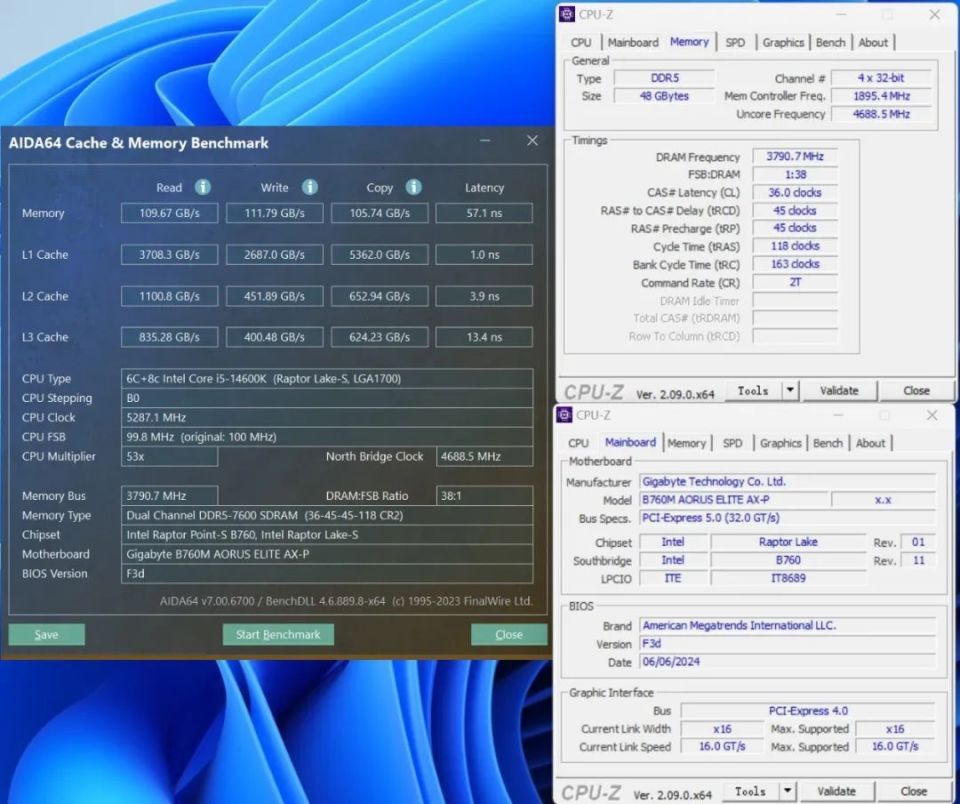The height and width of the screenshot is (804, 960).
Task: Click Memory Write value 111.79 GB/s
Action: point(274,213)
